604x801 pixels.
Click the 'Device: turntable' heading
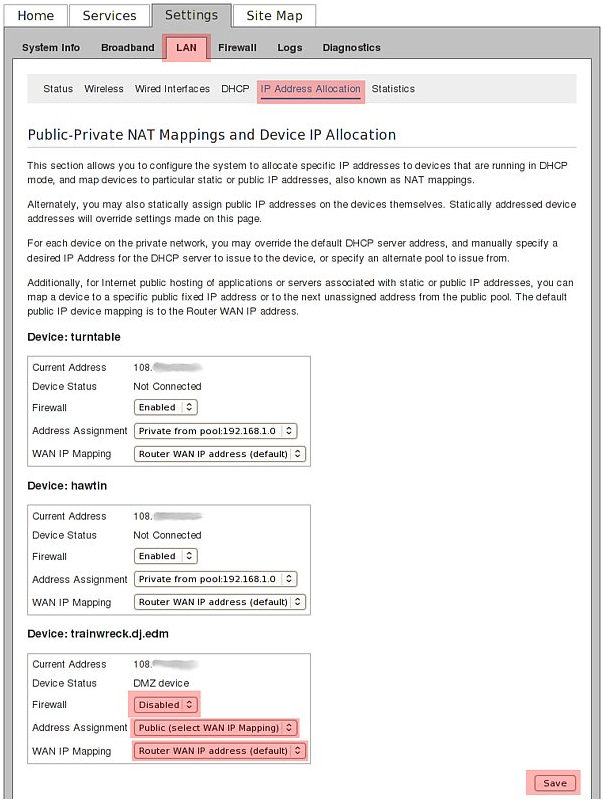click(74, 337)
